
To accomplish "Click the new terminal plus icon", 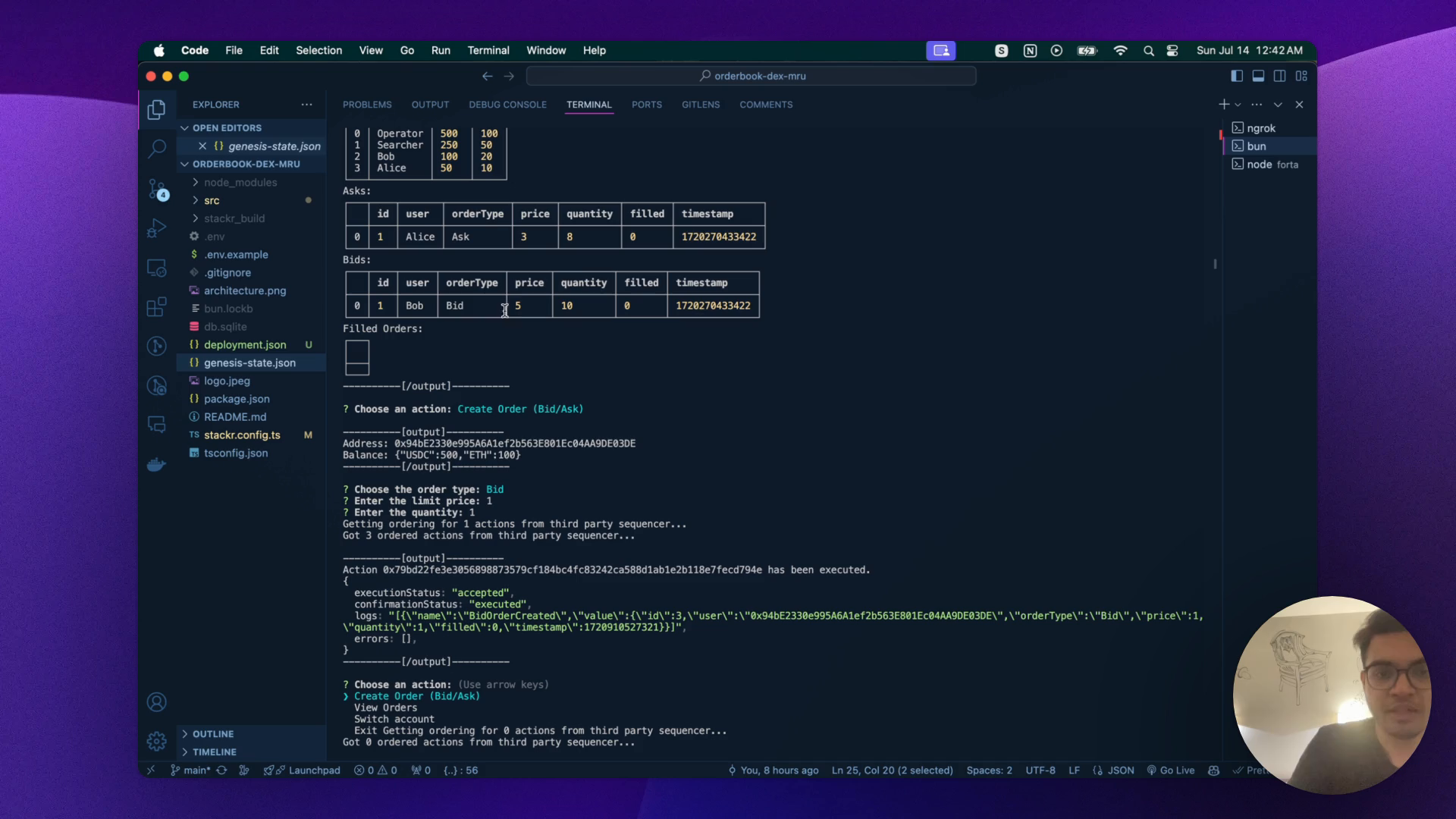I will click(x=1223, y=105).
